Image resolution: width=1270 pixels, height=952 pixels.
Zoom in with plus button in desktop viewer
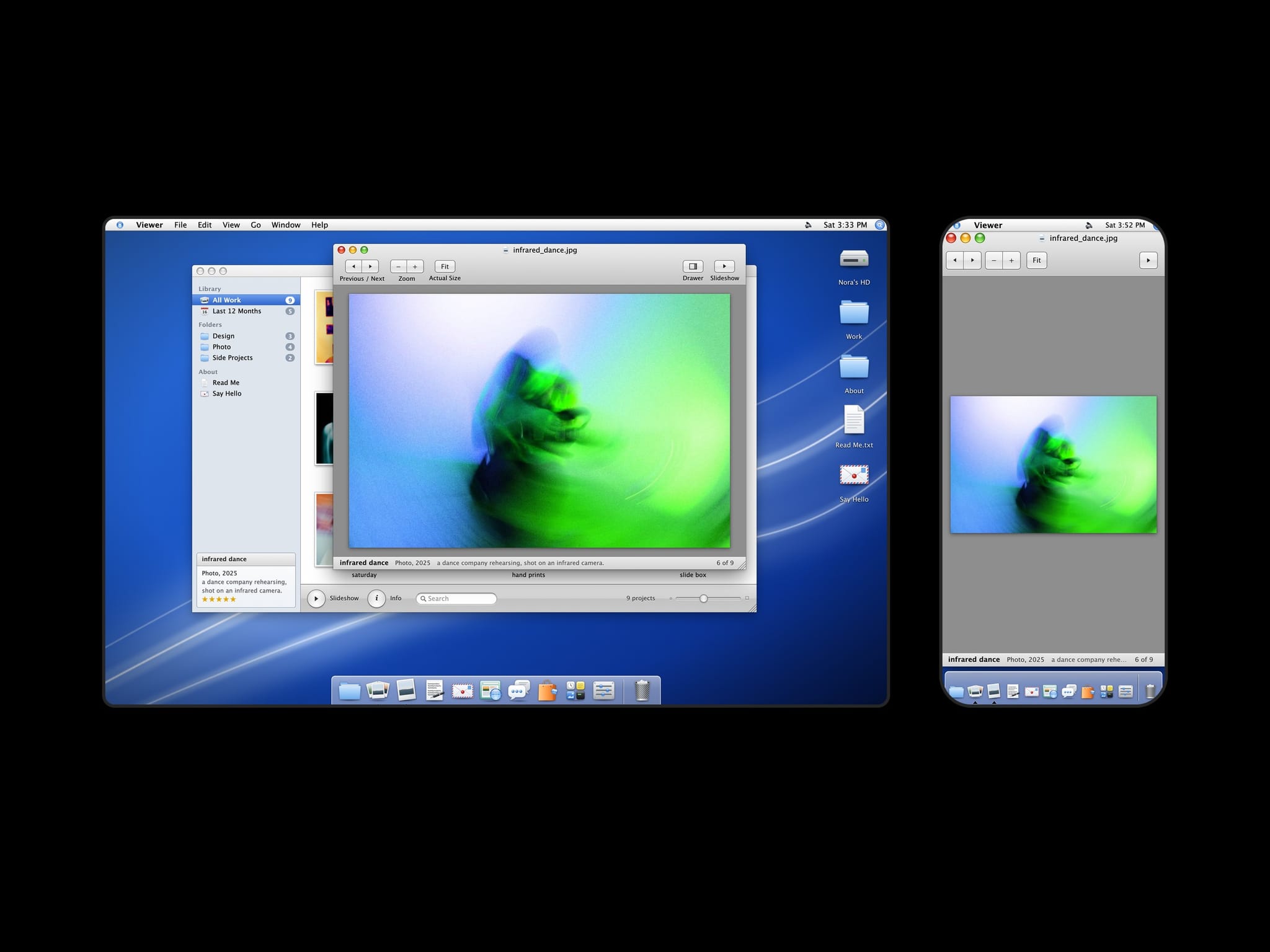click(415, 267)
